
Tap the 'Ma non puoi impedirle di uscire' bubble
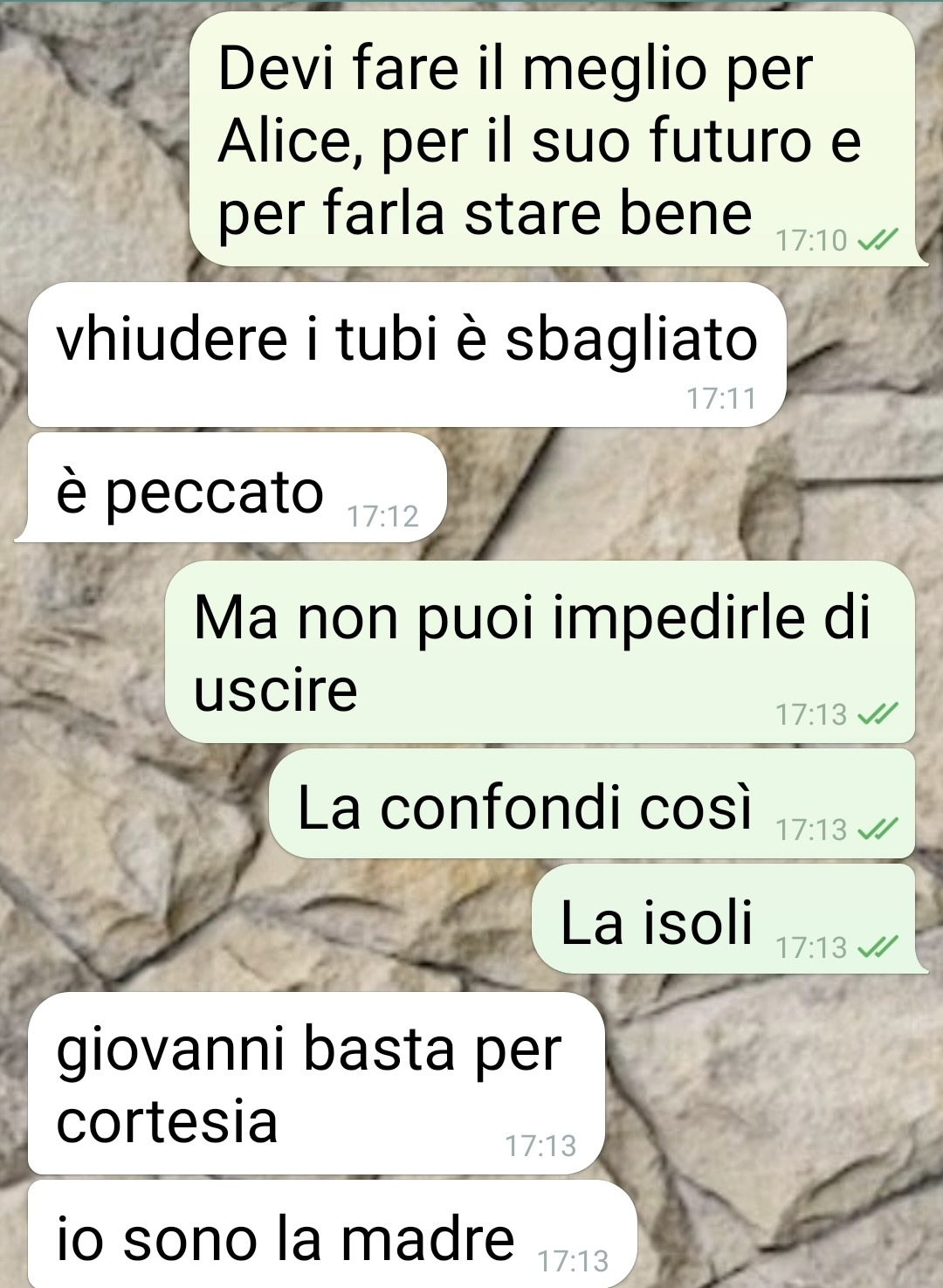click(x=540, y=652)
